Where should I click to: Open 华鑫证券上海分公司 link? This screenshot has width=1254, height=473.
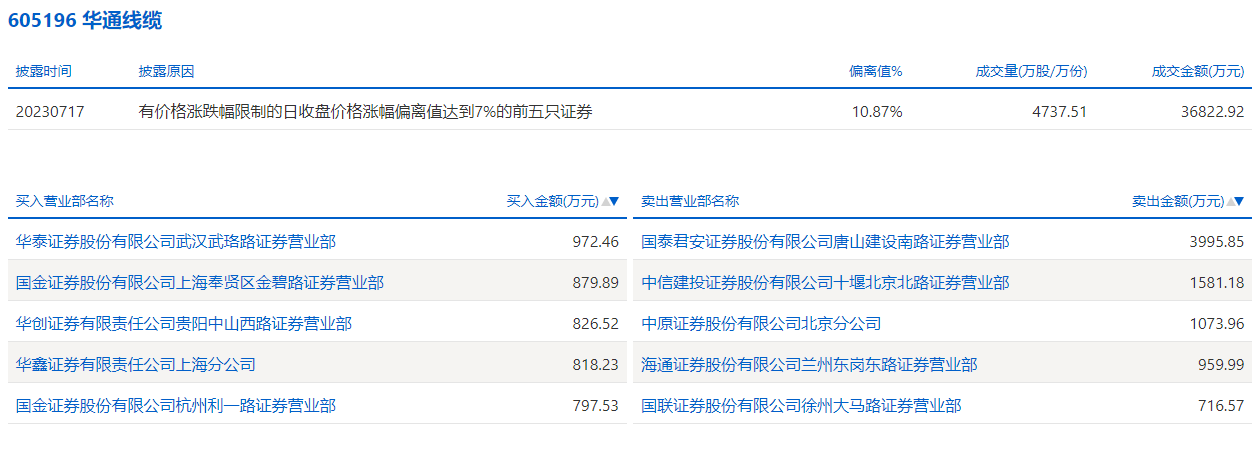(x=136, y=365)
